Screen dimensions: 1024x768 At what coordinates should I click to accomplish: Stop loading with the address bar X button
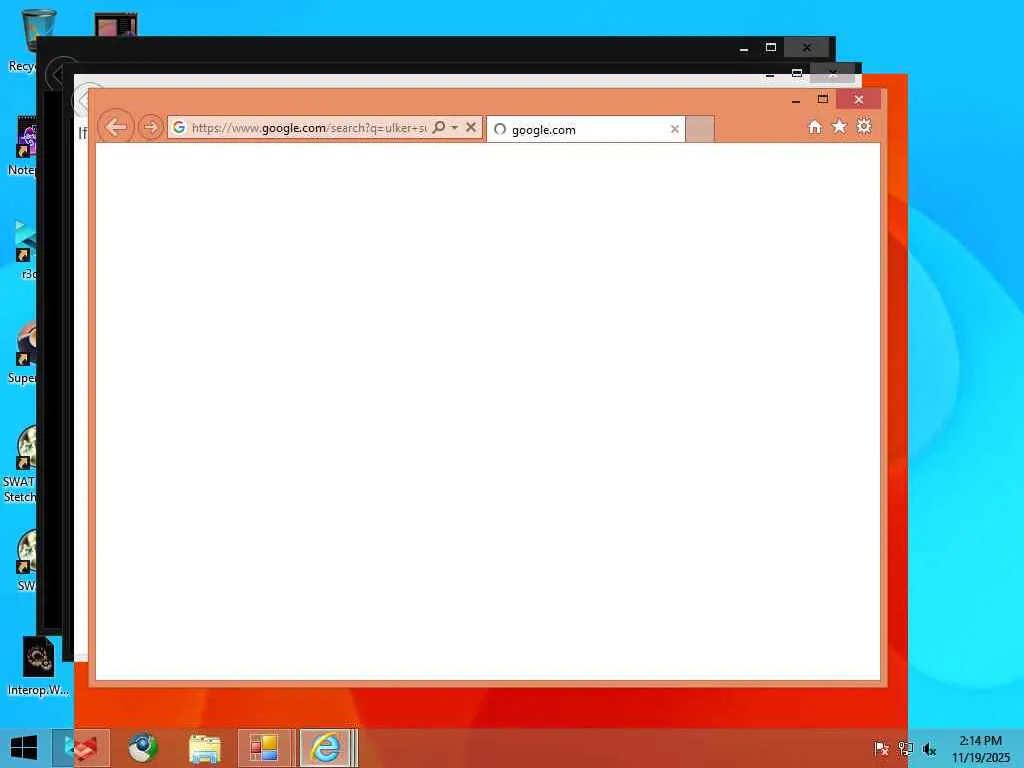pos(471,127)
